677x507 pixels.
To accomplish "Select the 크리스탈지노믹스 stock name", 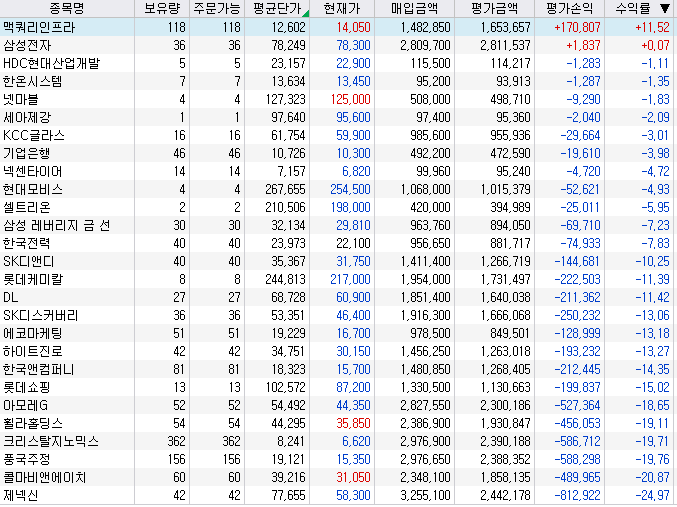I will tap(51, 441).
